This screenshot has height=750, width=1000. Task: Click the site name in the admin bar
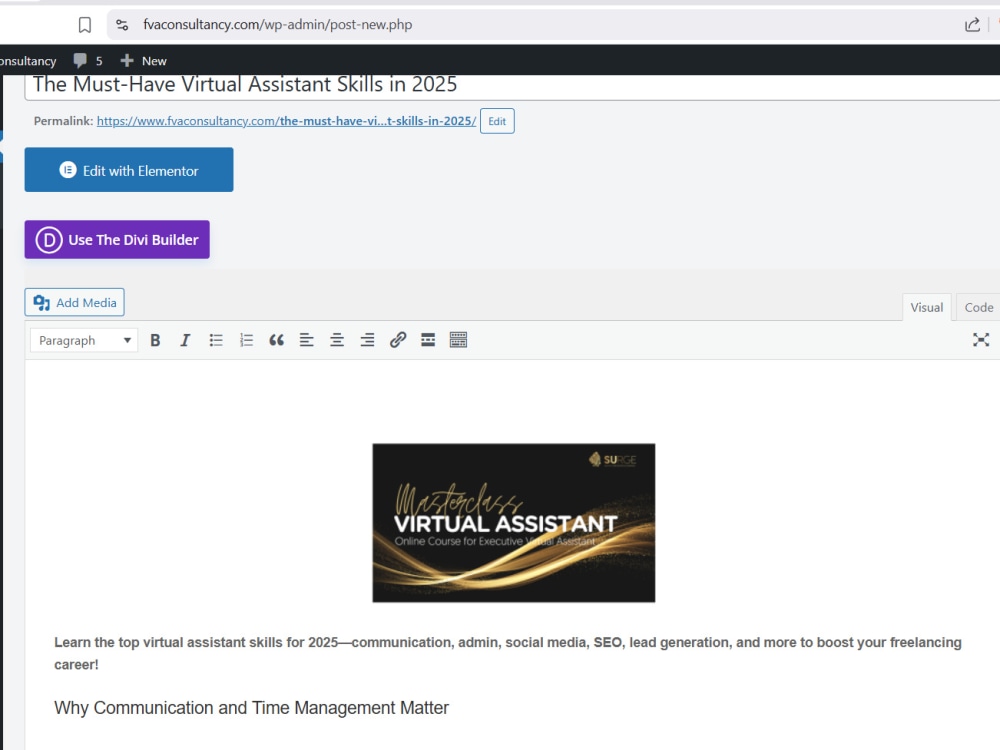[x=28, y=61]
